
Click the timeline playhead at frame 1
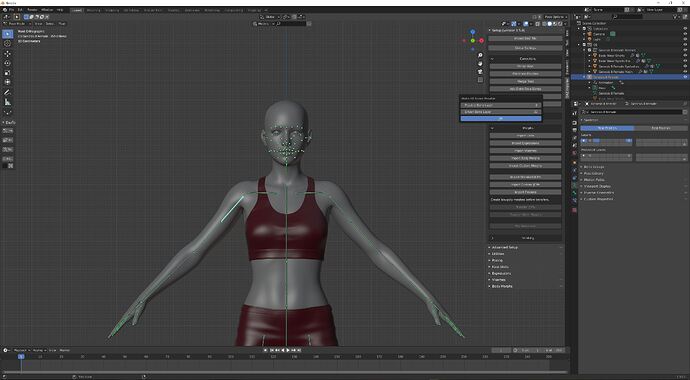tap(21, 357)
